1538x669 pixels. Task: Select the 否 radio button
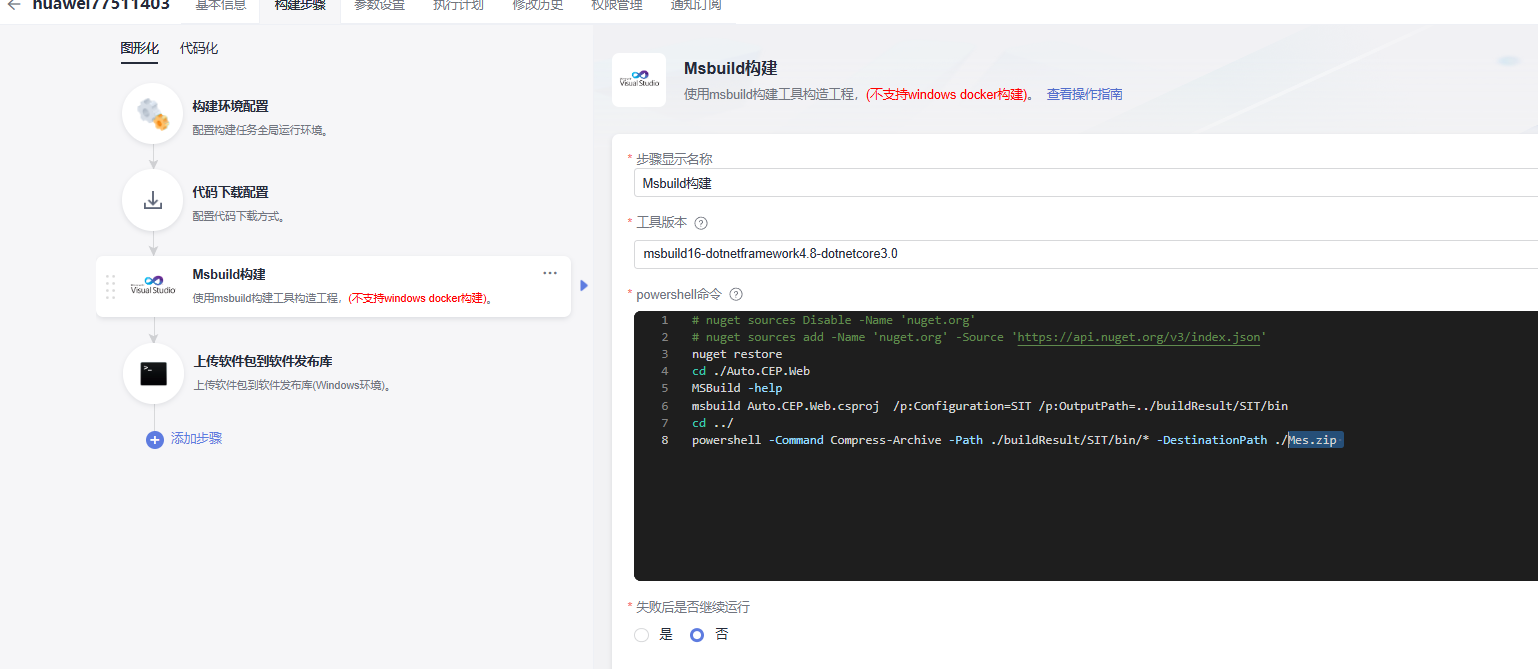(697, 635)
